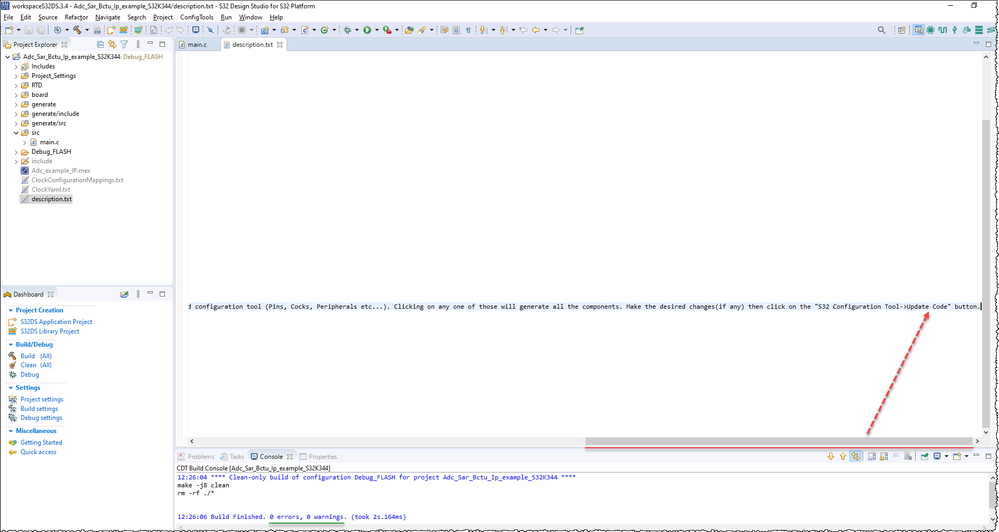Image resolution: width=999 pixels, height=532 pixels.
Task: Click the Terminate stop square in toolbar
Action: tap(242, 30)
